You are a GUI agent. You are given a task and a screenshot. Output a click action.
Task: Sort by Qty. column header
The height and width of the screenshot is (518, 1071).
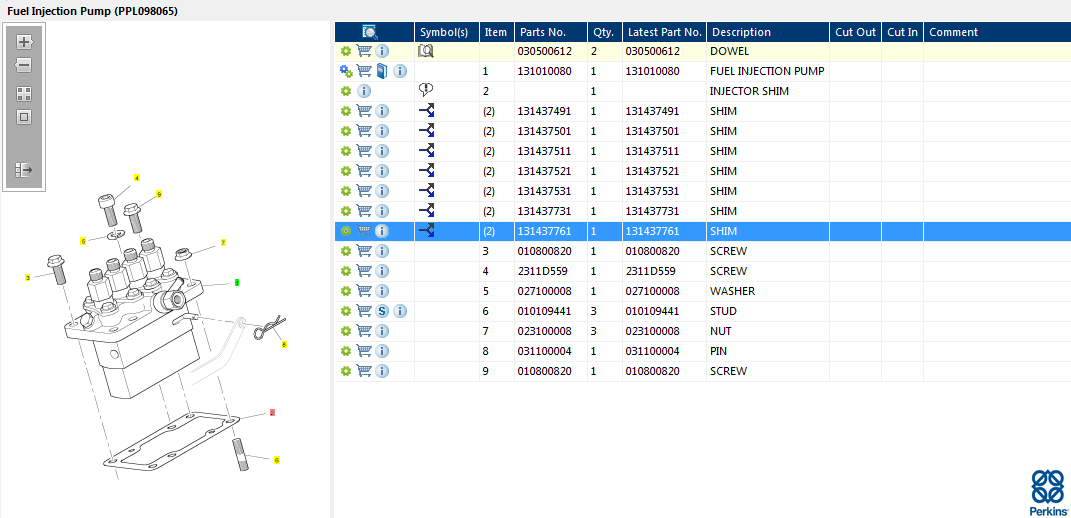(604, 32)
